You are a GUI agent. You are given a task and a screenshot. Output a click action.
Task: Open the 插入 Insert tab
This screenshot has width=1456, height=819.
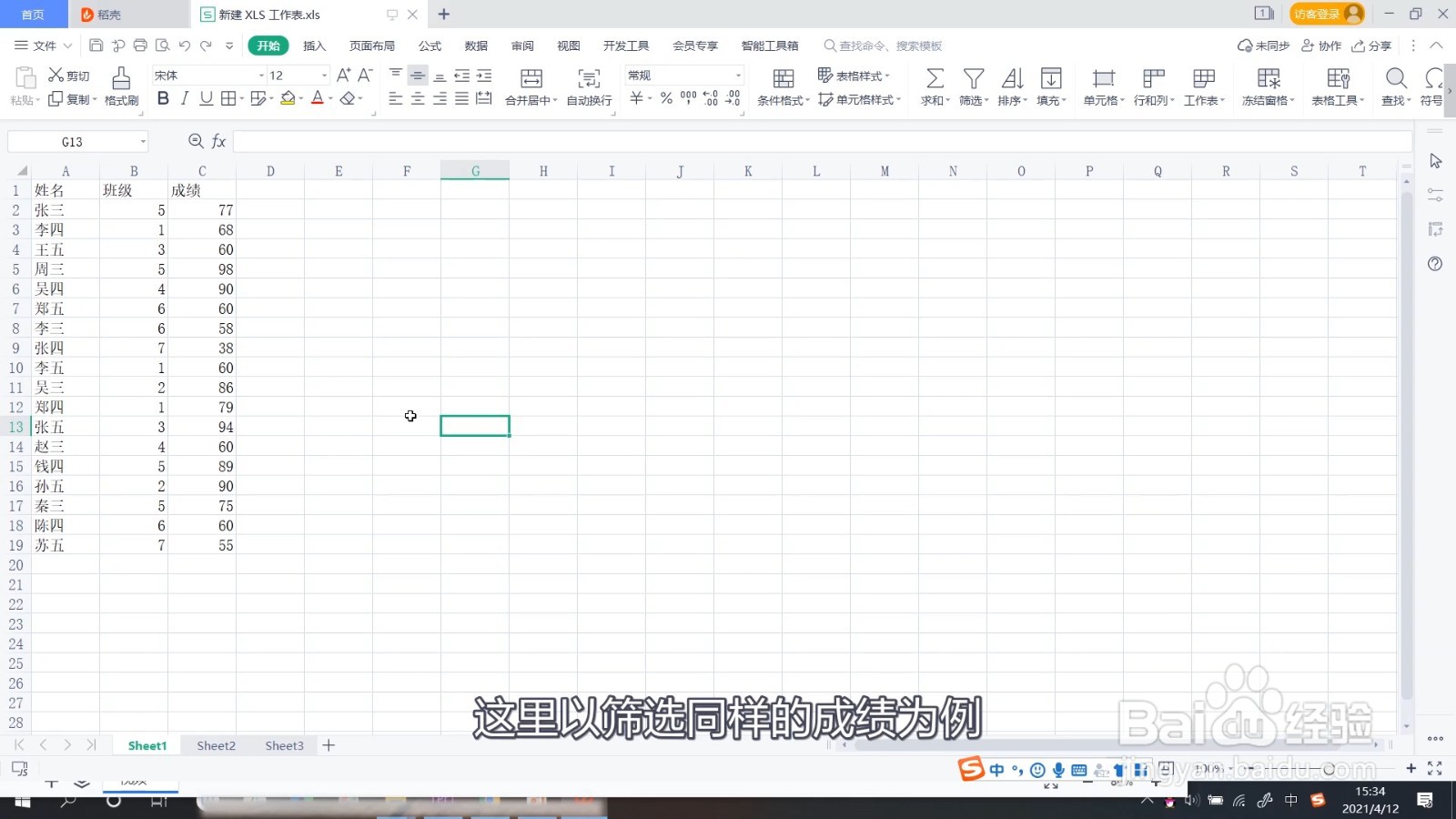tap(314, 45)
